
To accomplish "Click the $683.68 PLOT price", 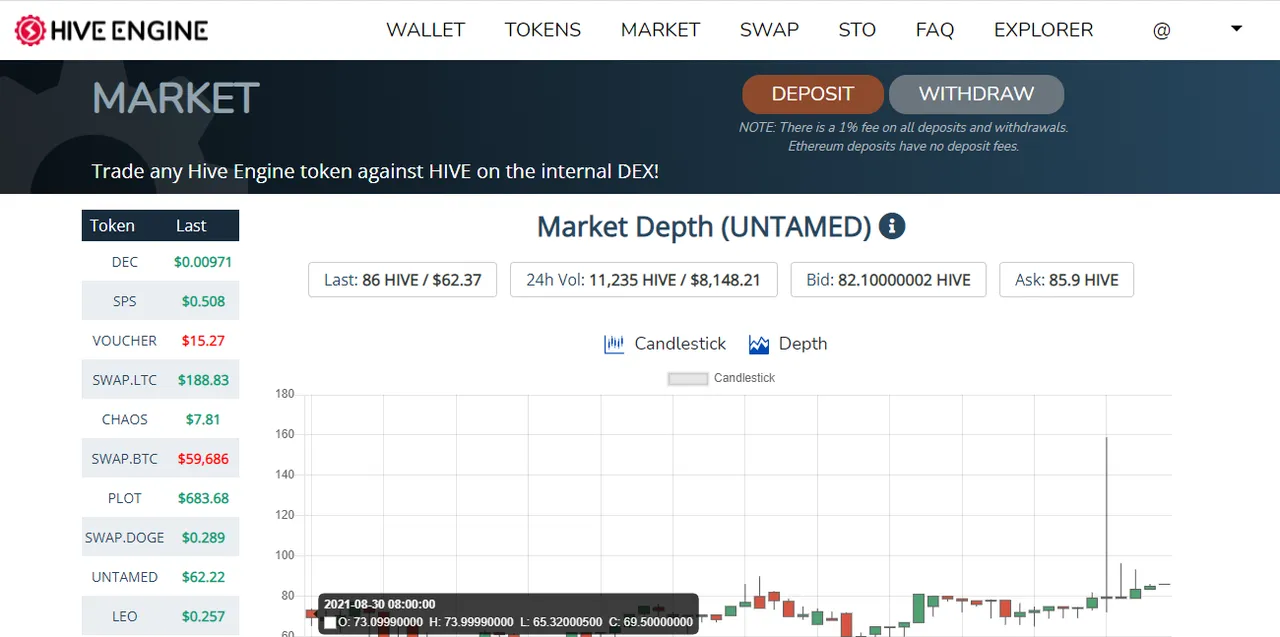I will (203, 498).
